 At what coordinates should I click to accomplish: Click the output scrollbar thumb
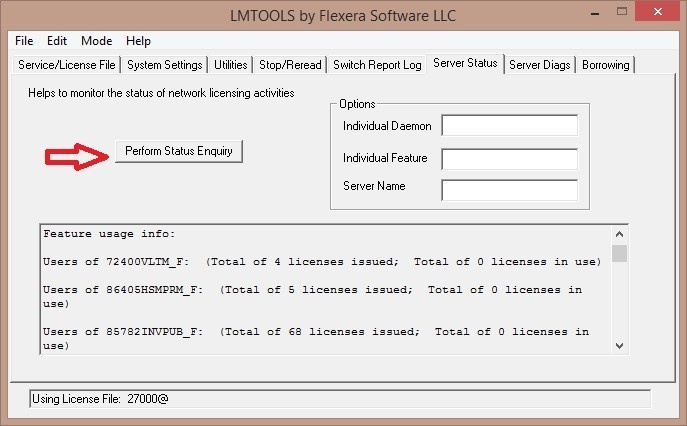coord(619,253)
